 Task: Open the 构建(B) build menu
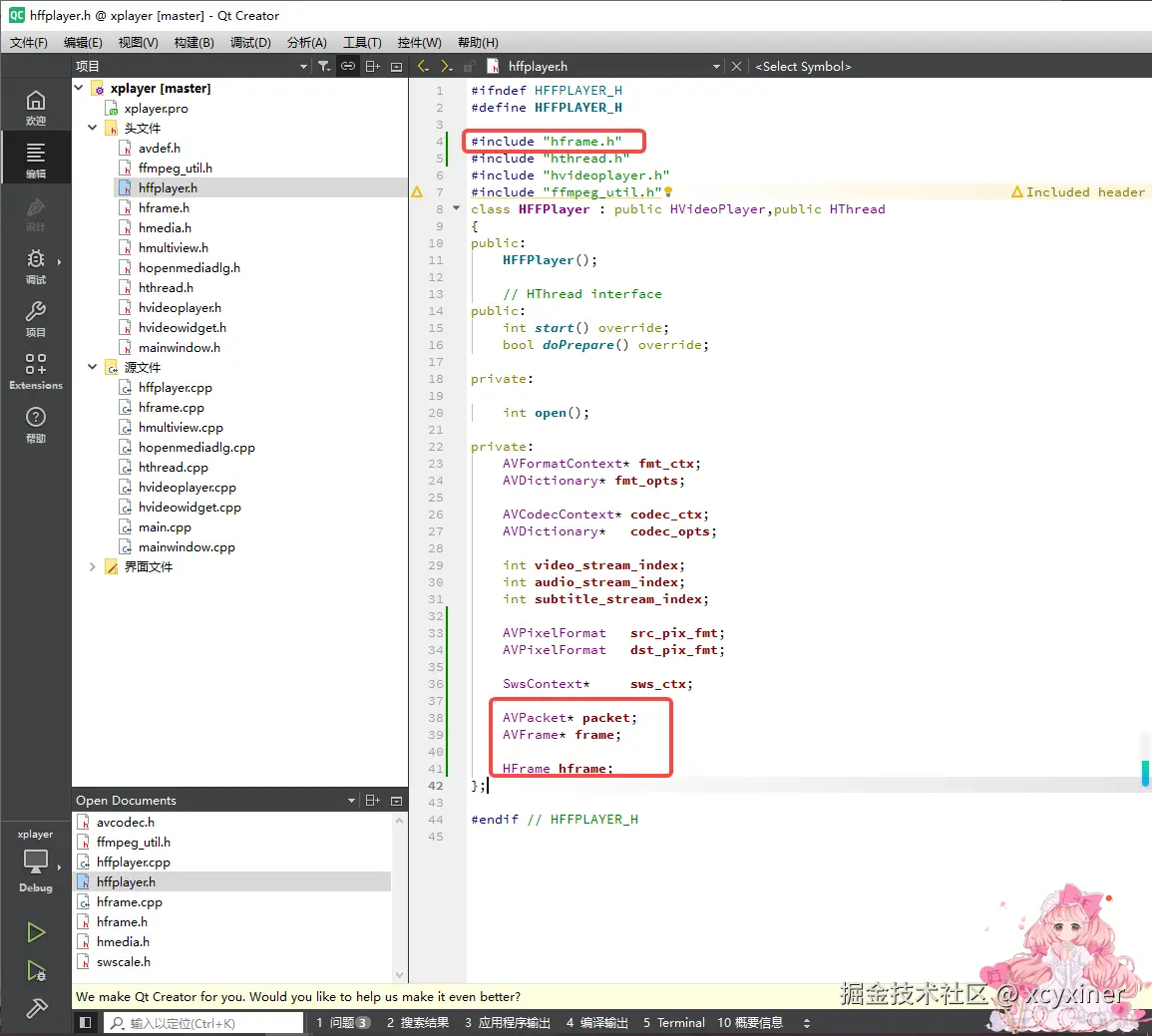tap(193, 42)
